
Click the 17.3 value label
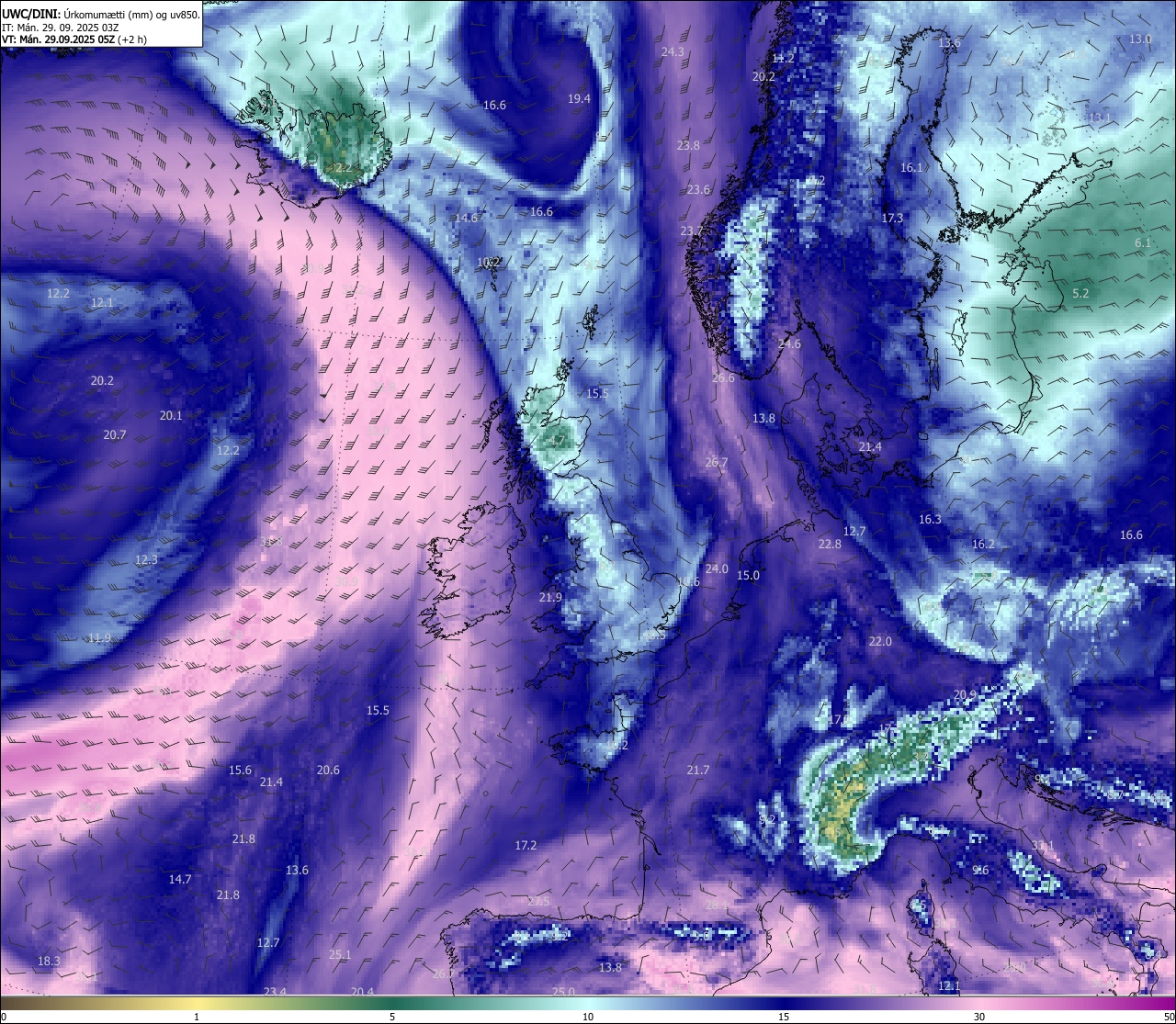[892, 218]
